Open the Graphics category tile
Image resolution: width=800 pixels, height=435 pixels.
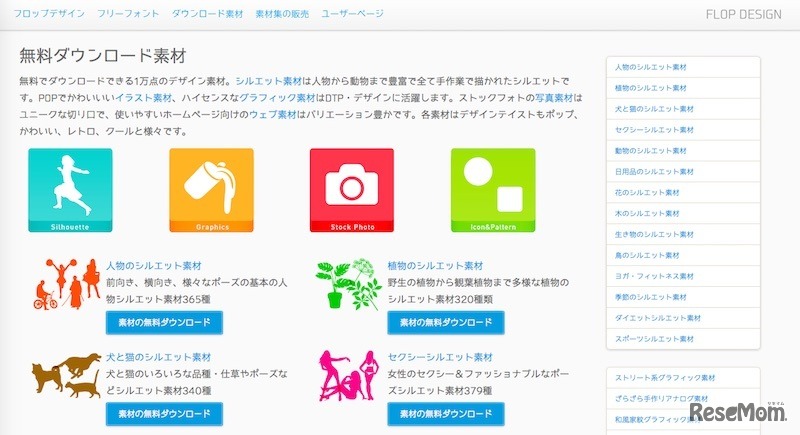click(211, 190)
